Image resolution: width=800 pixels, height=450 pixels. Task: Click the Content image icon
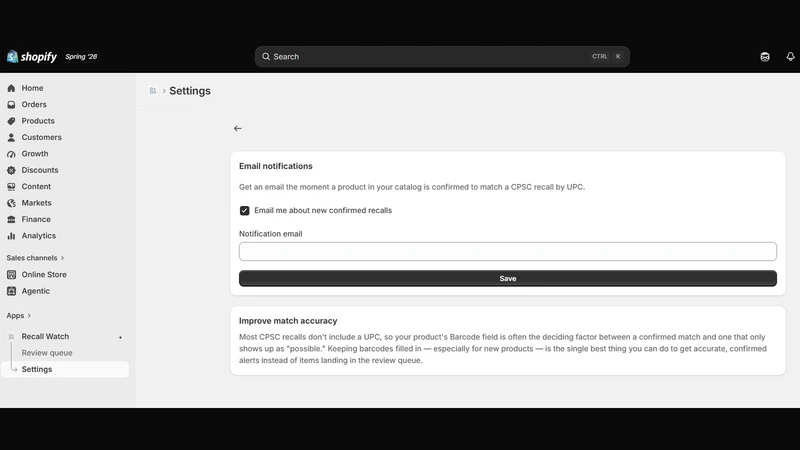(11, 187)
